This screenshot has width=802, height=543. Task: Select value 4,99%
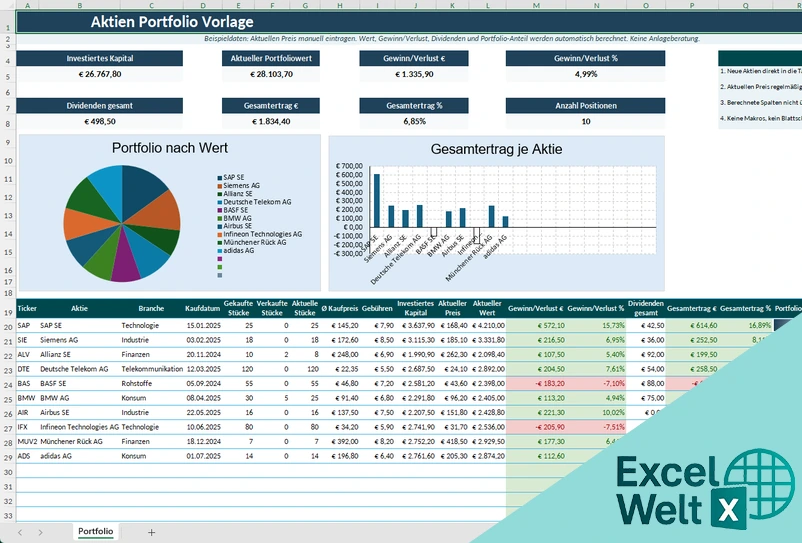pyautogui.click(x=586, y=74)
